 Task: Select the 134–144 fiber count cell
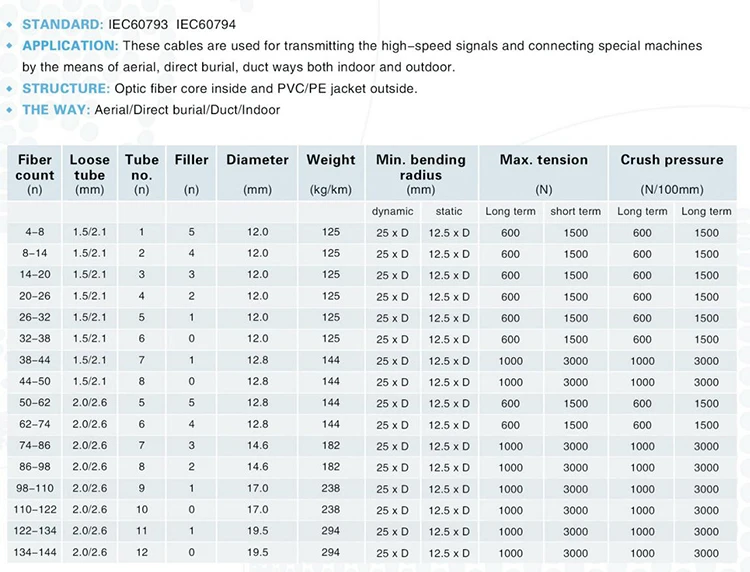pos(35,553)
